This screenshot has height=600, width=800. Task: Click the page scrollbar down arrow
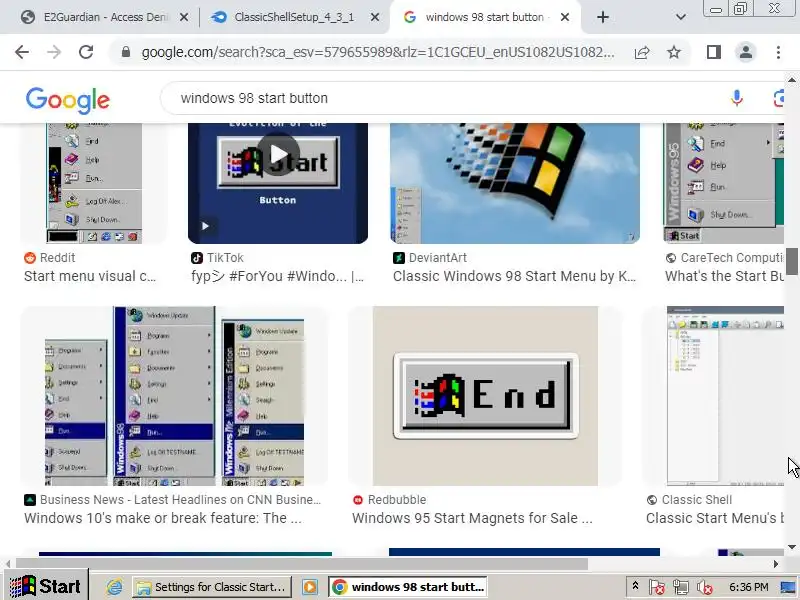click(792, 547)
